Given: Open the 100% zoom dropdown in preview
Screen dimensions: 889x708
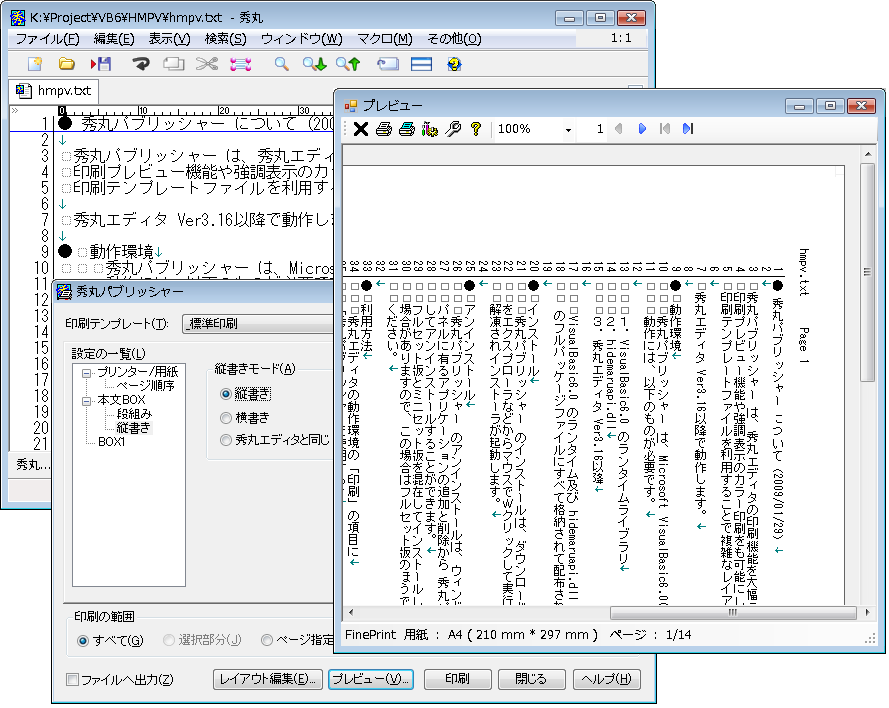Looking at the screenshot, I should click(568, 130).
